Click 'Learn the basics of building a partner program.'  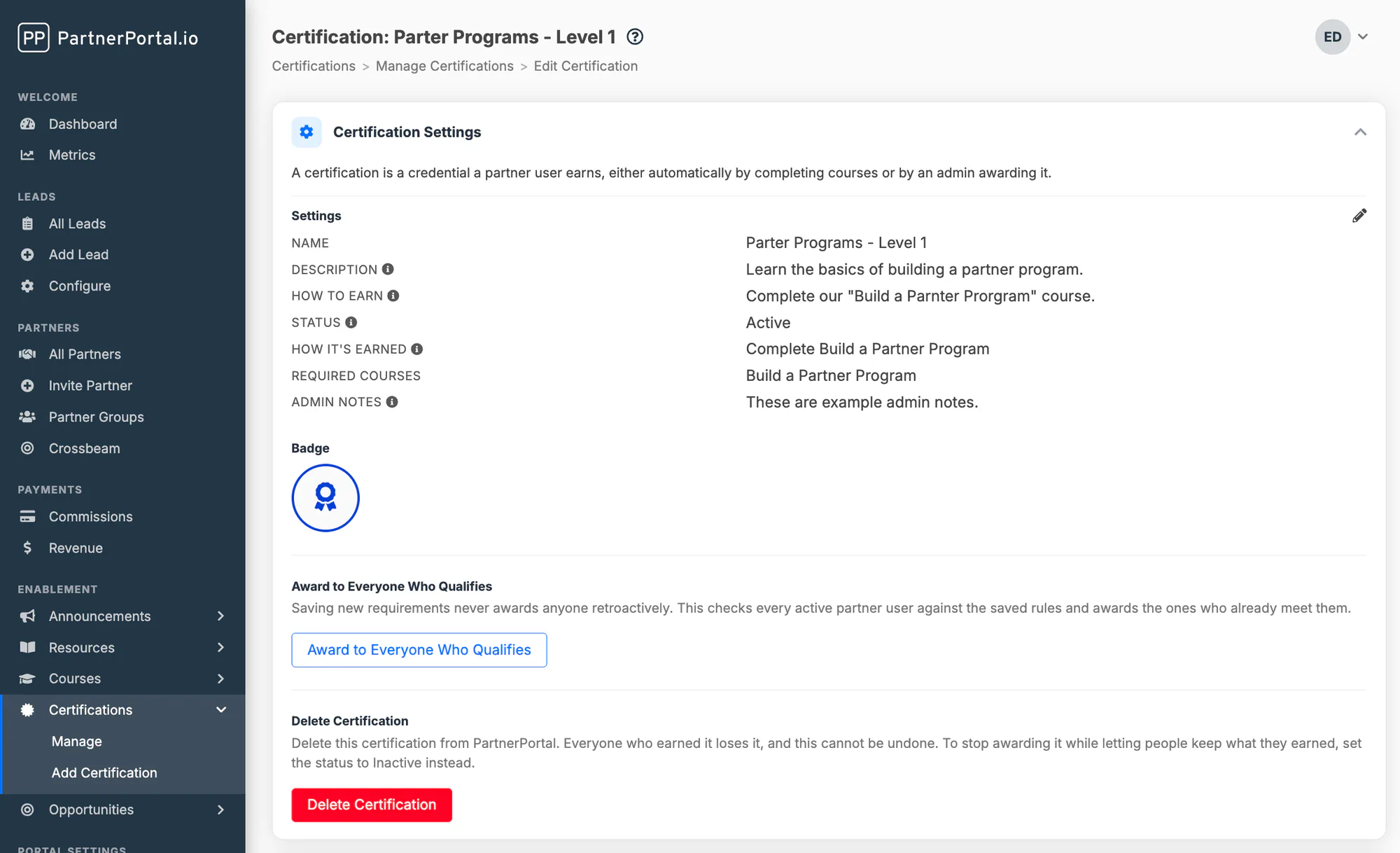(914, 270)
